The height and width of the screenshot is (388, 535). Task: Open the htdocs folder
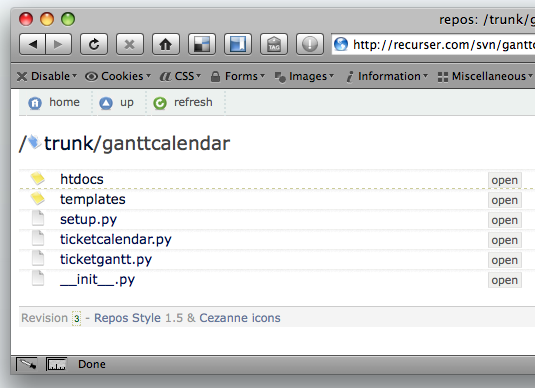coord(82,179)
